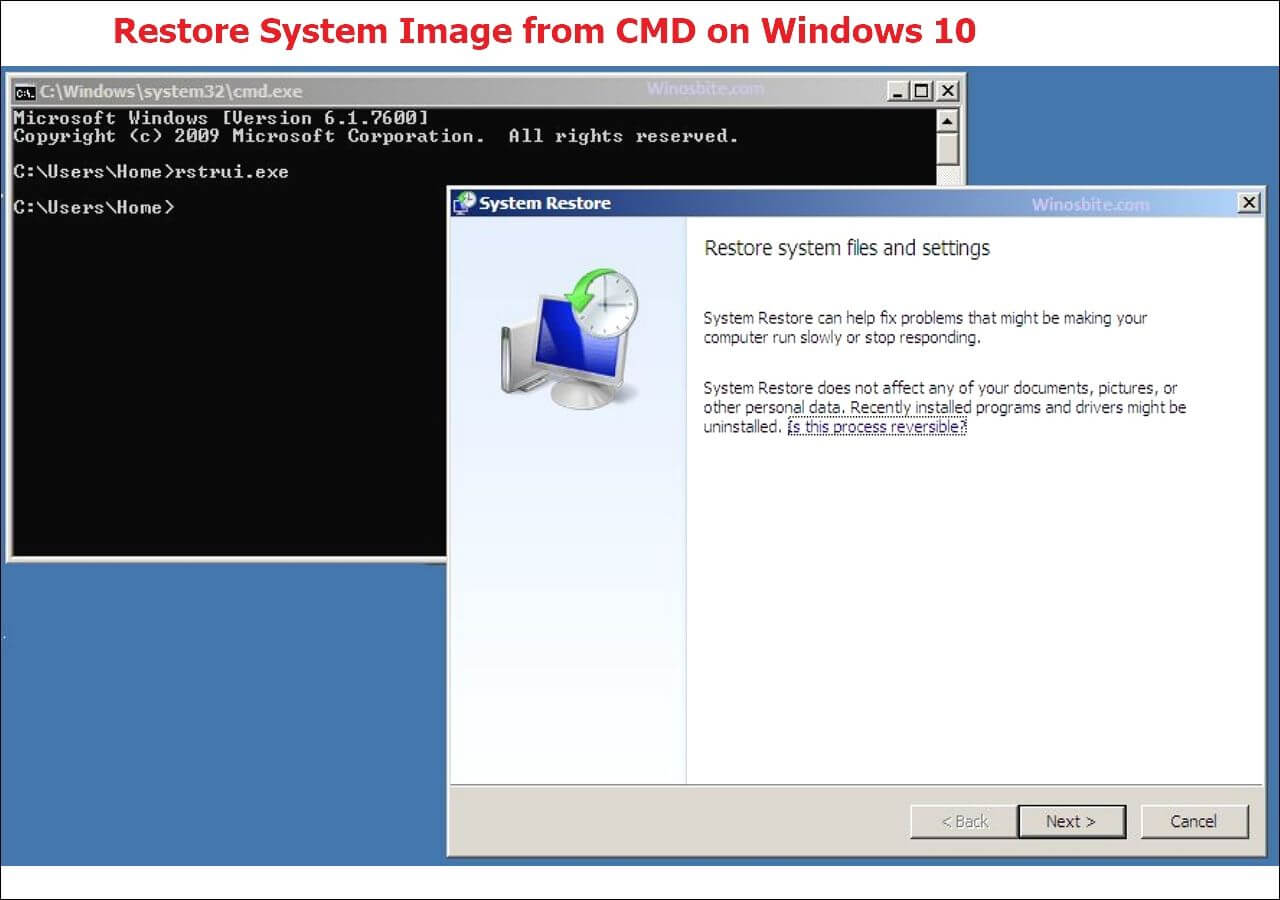Click the System Restore title bar icon
Image resolution: width=1280 pixels, height=900 pixels.
point(464,203)
